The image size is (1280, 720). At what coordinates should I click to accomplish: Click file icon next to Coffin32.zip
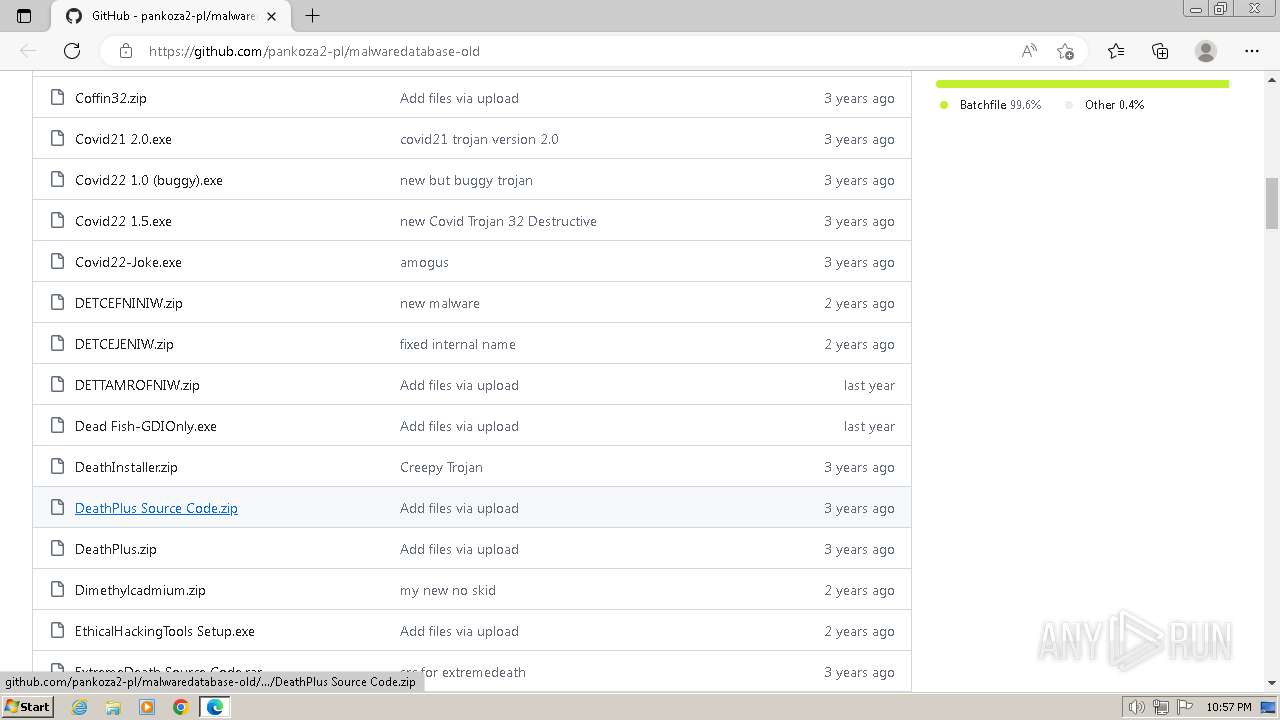(x=57, y=98)
